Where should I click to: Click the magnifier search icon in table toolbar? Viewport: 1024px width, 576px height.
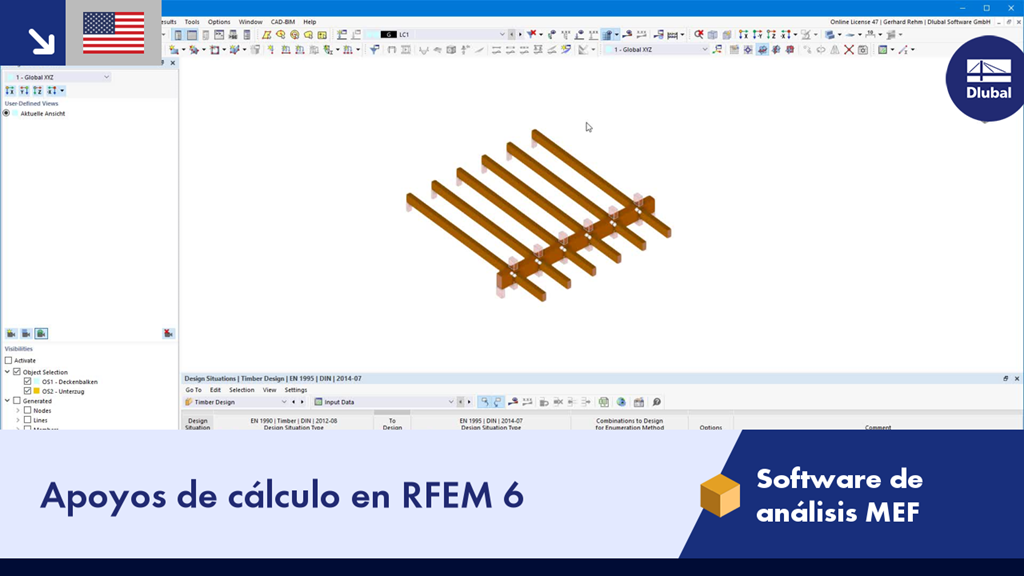click(x=656, y=402)
